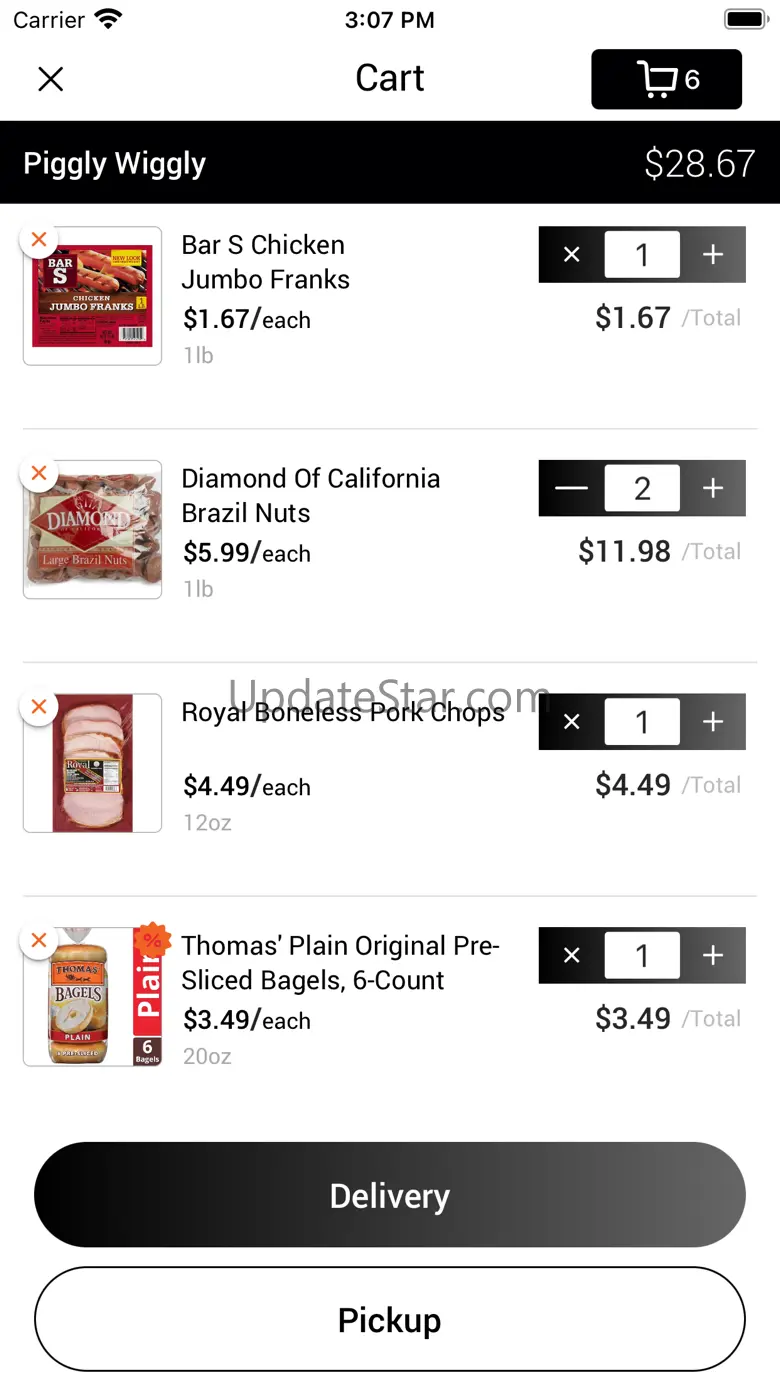Screen dimensions: 780x1387
Task: Remove Thomas' Plain Bagels via orange X
Action: 39,941
